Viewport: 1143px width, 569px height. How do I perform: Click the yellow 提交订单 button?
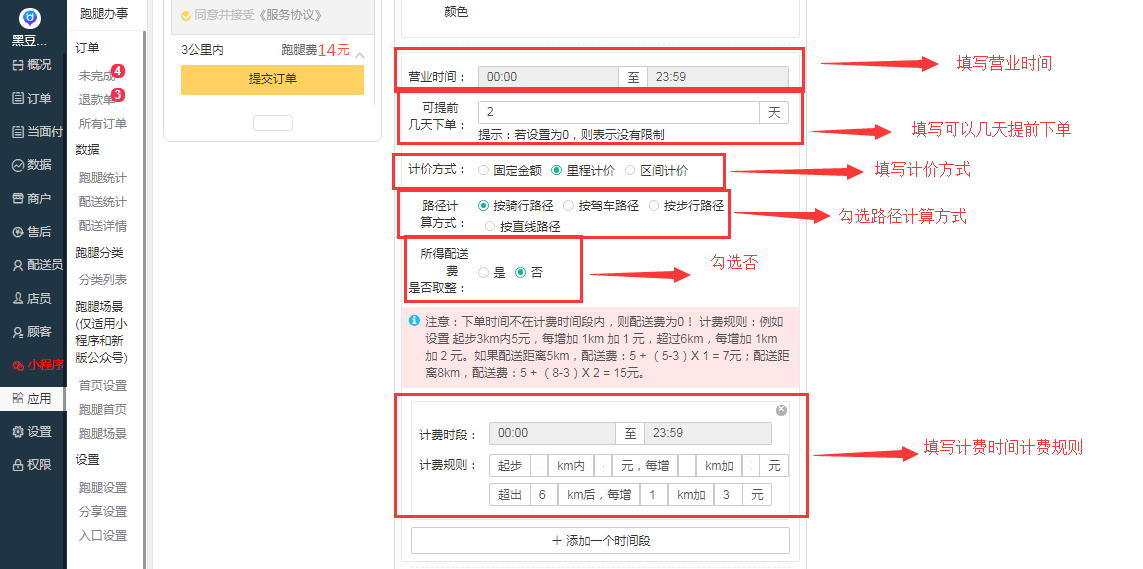pyautogui.click(x=273, y=79)
